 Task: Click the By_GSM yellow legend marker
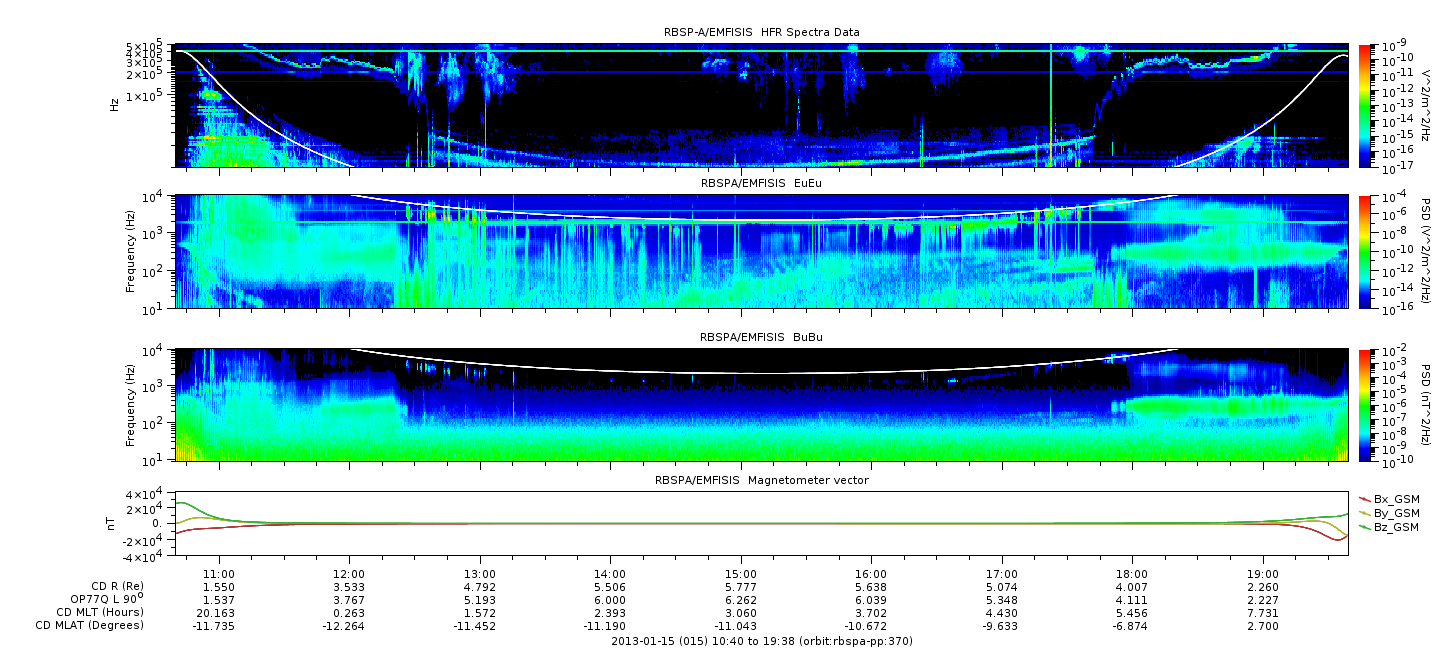click(x=1364, y=512)
